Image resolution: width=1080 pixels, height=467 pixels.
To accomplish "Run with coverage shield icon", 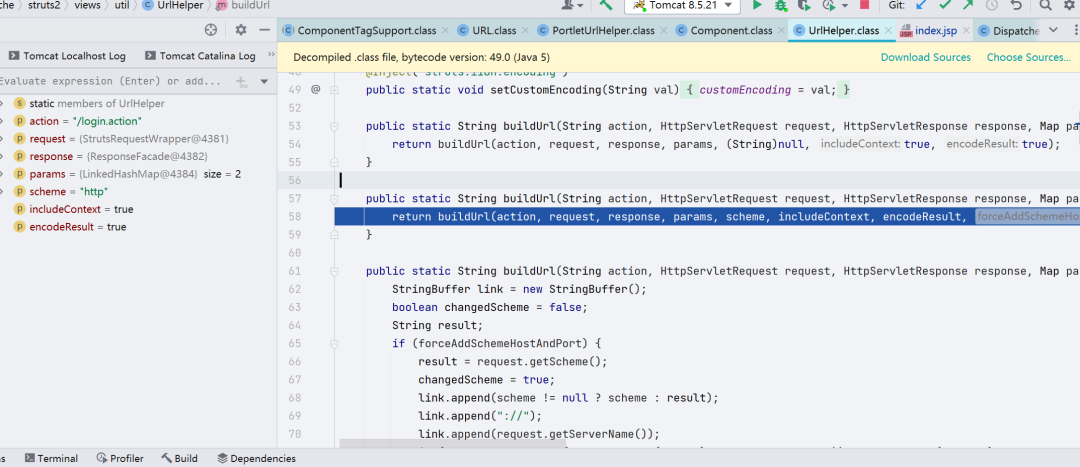I will click(804, 6).
